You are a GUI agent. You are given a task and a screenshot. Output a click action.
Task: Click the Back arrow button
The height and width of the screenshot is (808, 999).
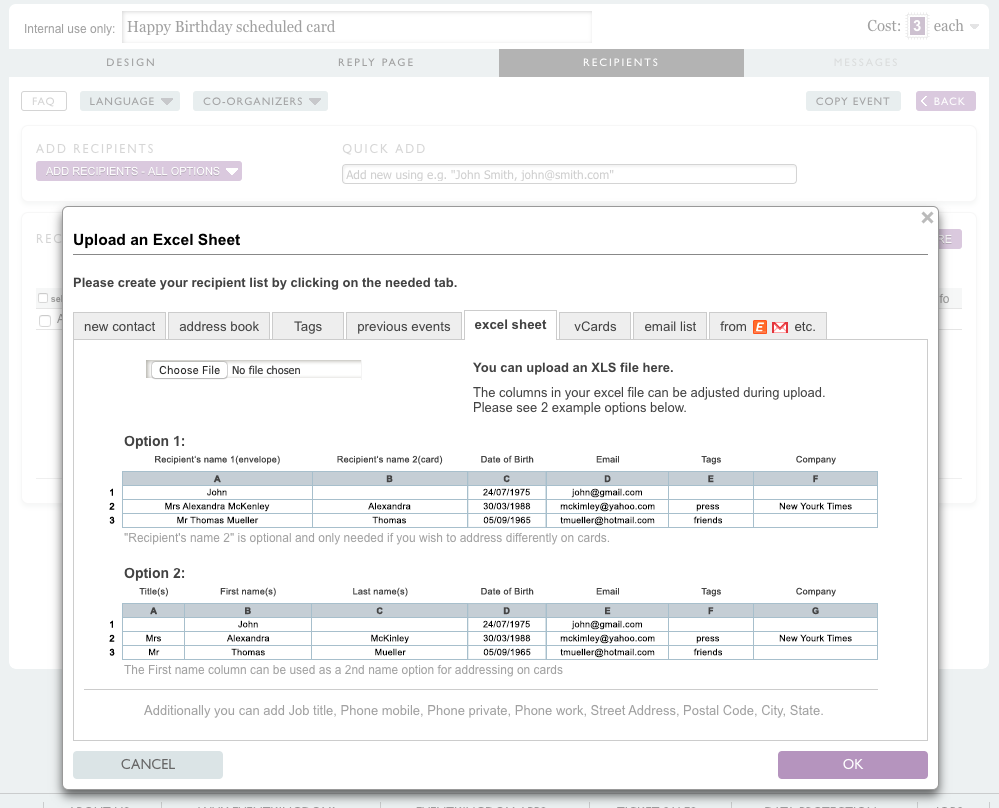(x=945, y=101)
